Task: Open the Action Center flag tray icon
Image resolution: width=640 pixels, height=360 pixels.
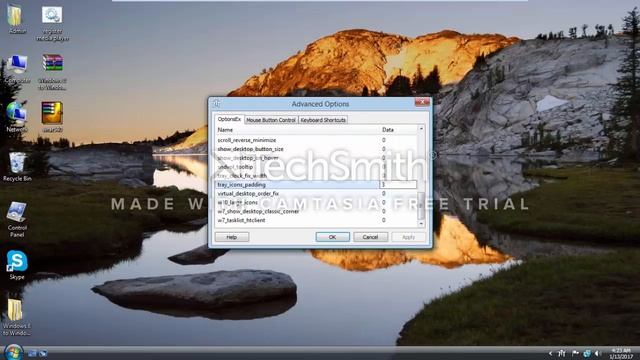Action: [575, 353]
